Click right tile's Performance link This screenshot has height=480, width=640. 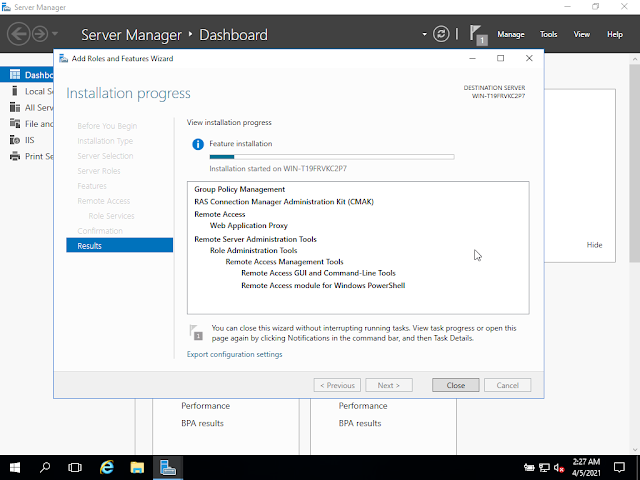click(363, 406)
